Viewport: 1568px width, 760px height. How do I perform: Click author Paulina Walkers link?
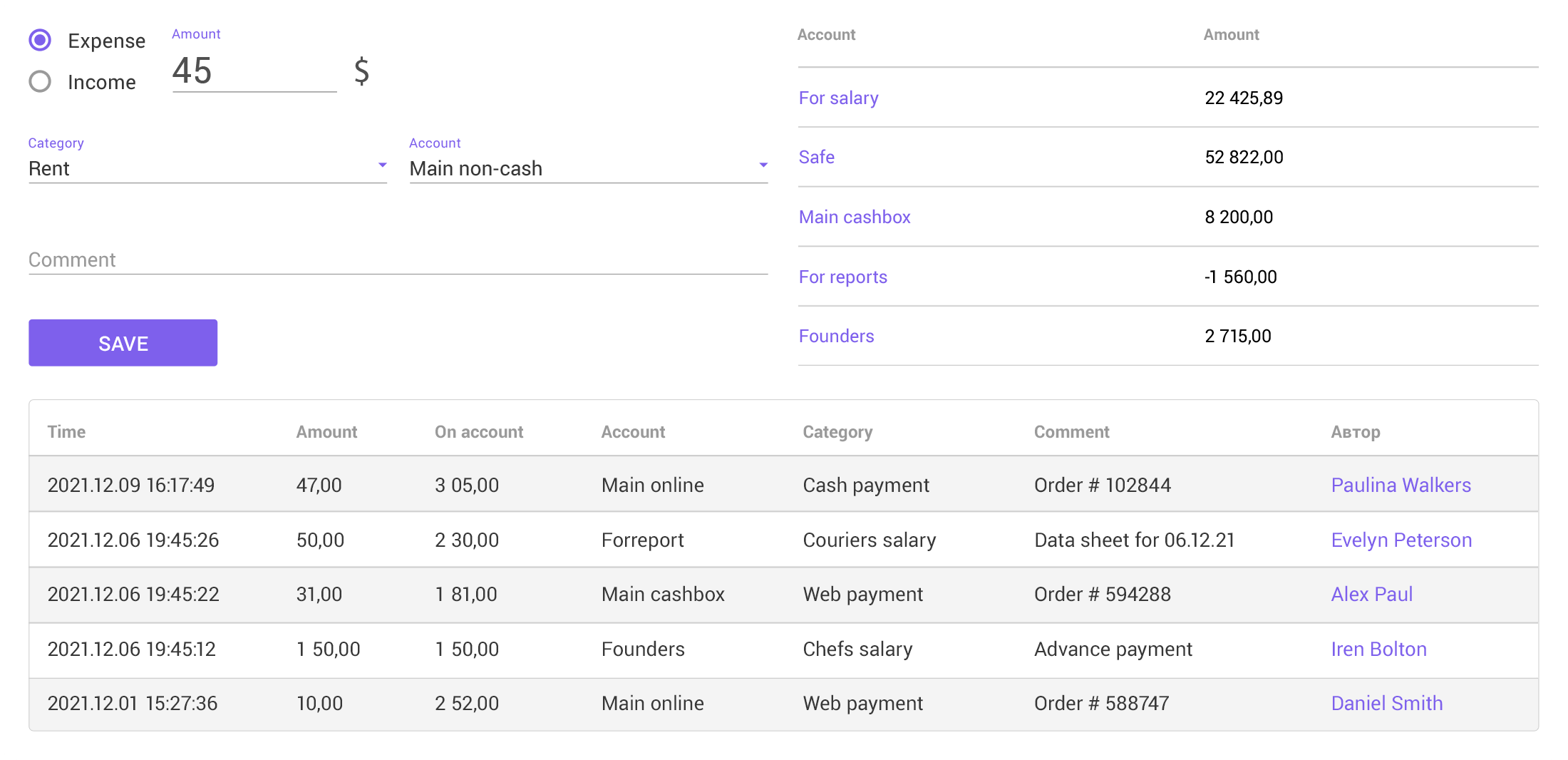(1401, 485)
